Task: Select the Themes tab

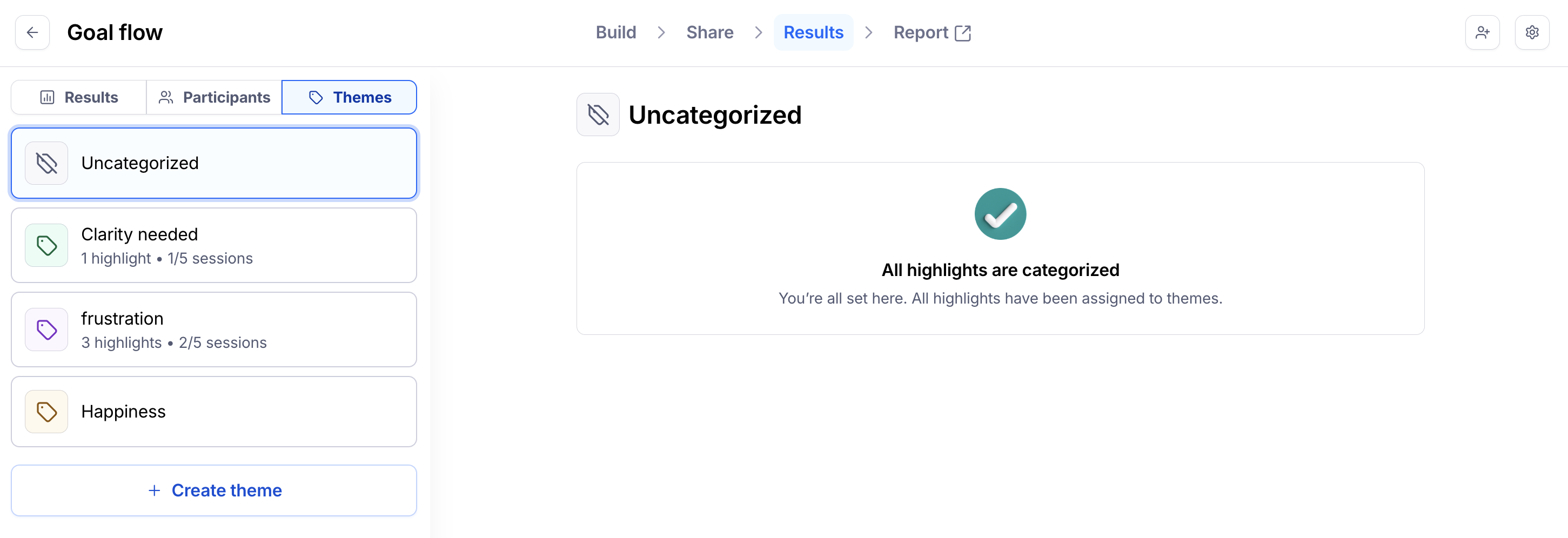Action: pyautogui.click(x=350, y=97)
